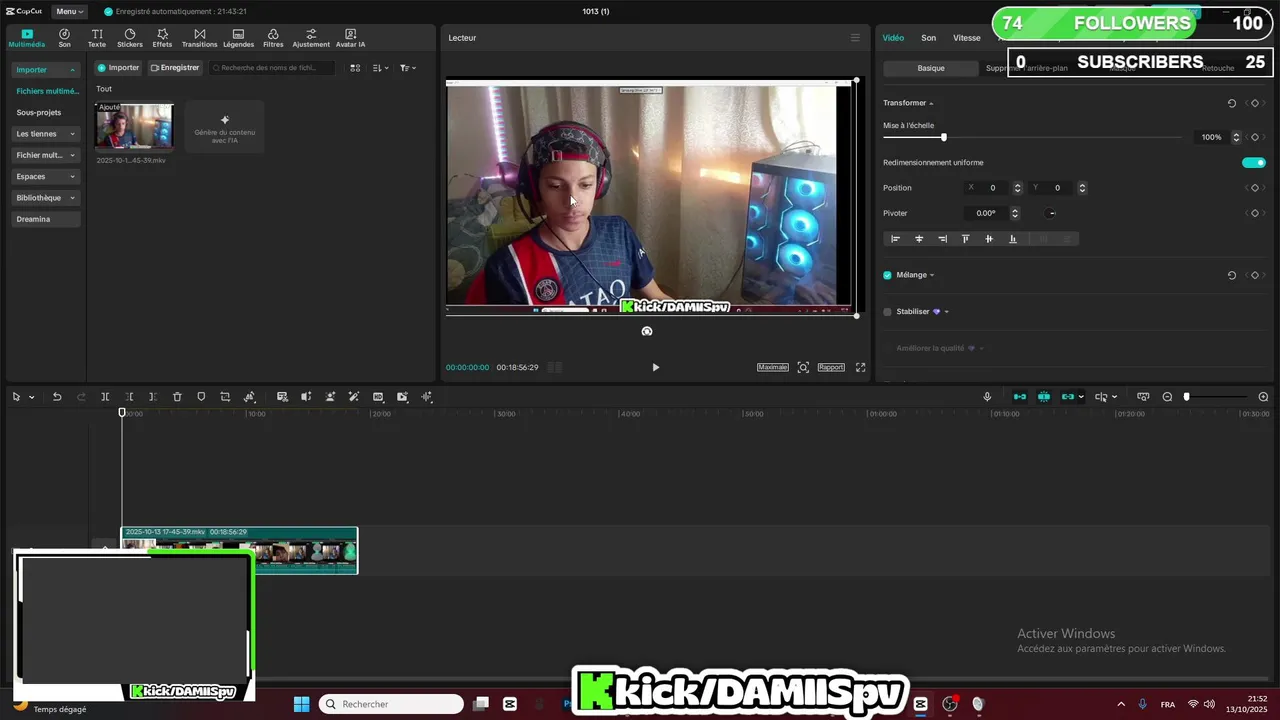Click the Rapport aspect ratio button
1280x720 pixels.
831,367
